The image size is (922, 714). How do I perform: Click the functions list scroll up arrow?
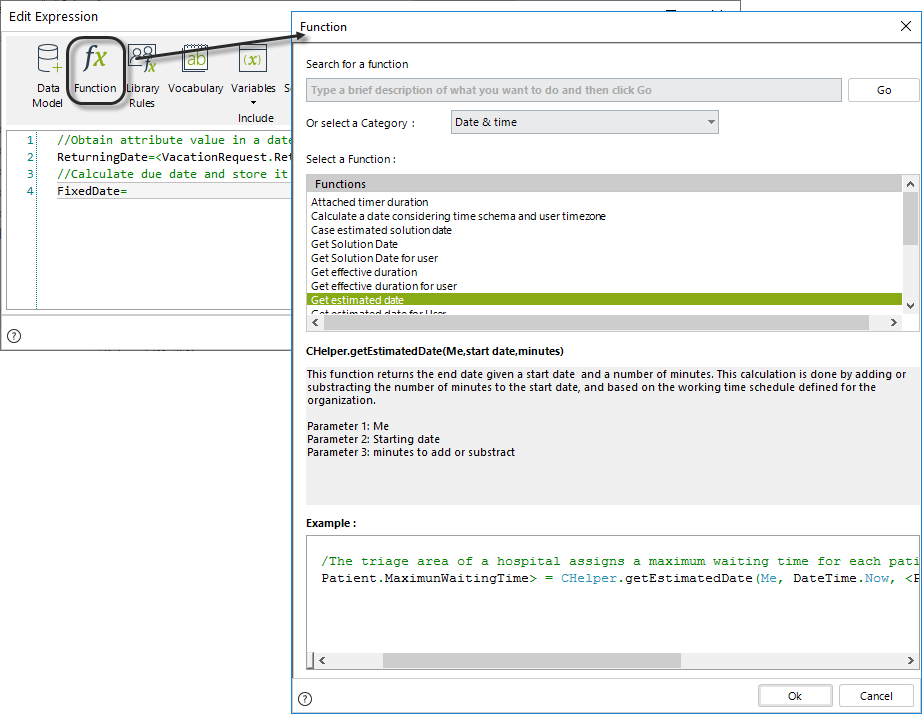[x=910, y=184]
